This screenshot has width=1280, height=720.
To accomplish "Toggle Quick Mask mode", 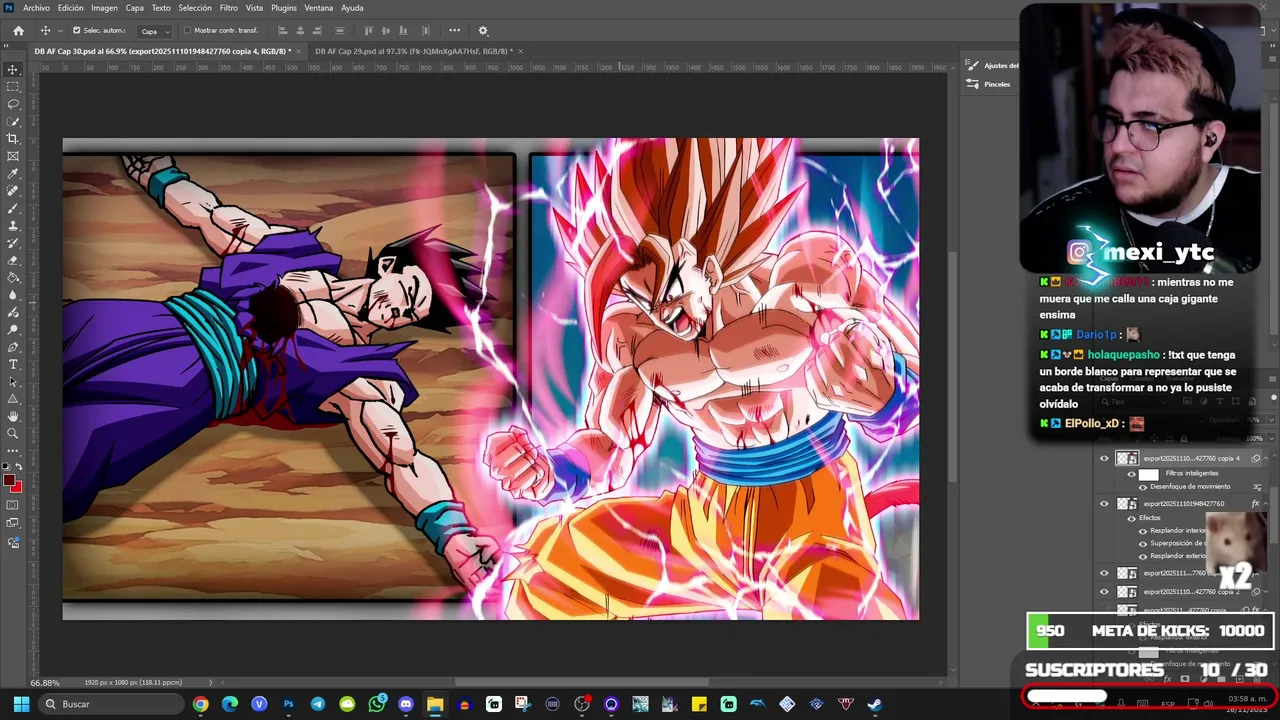I will (x=13, y=505).
